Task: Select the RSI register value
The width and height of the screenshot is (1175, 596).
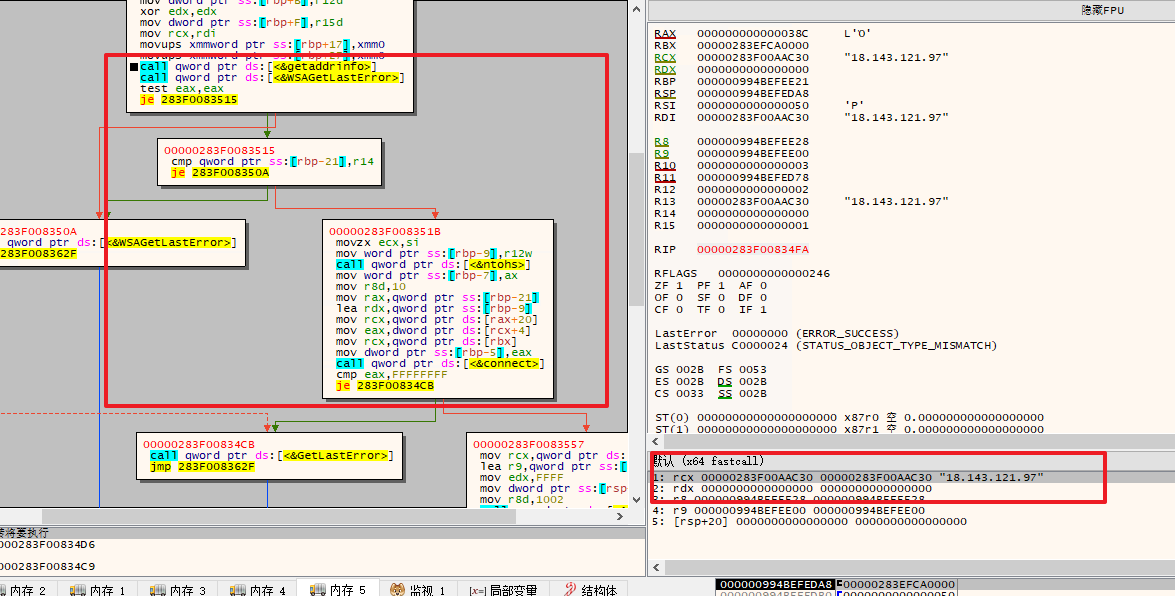Action: tap(752, 106)
